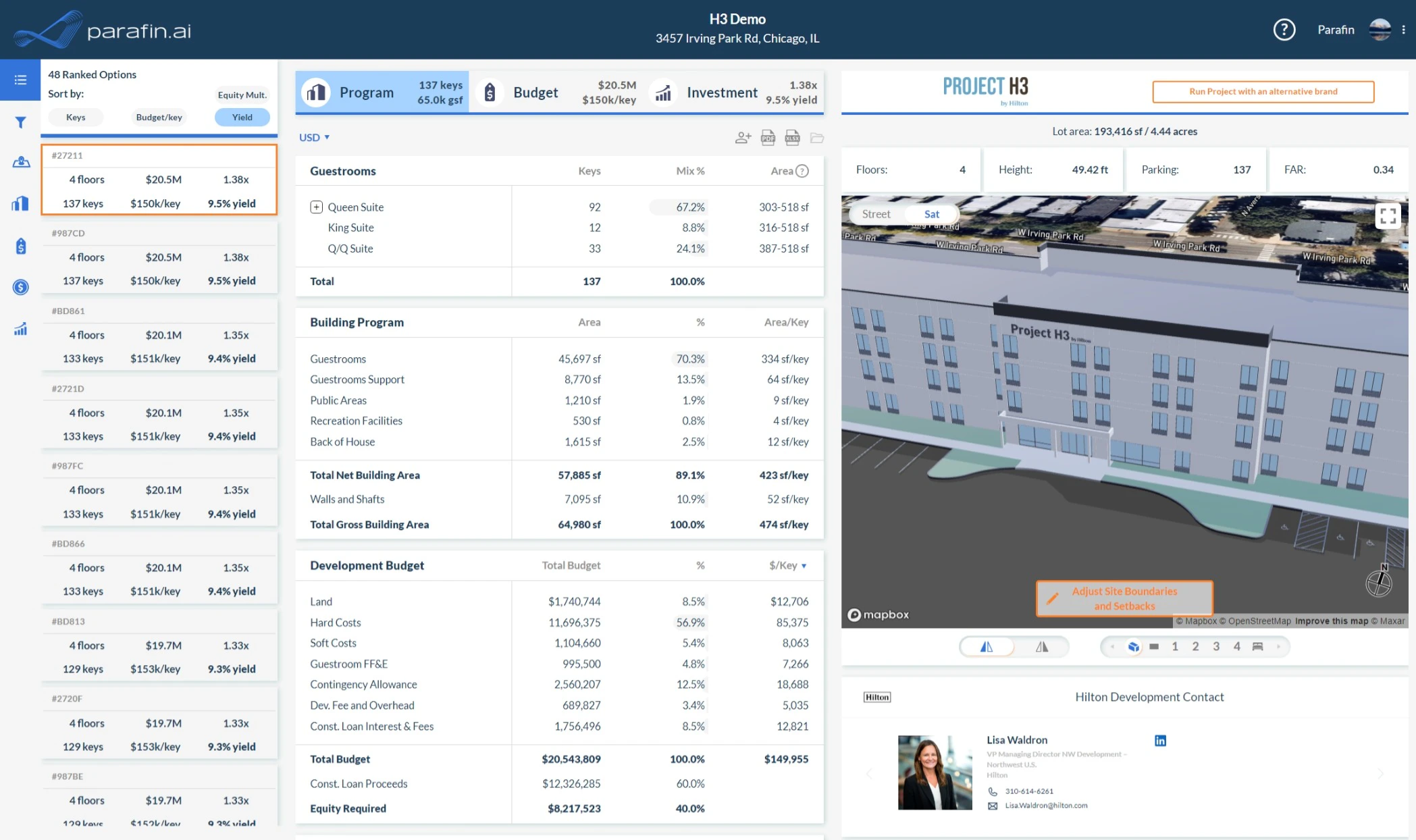Sort options by Budget/key
The height and width of the screenshot is (840, 1416).
tap(159, 117)
